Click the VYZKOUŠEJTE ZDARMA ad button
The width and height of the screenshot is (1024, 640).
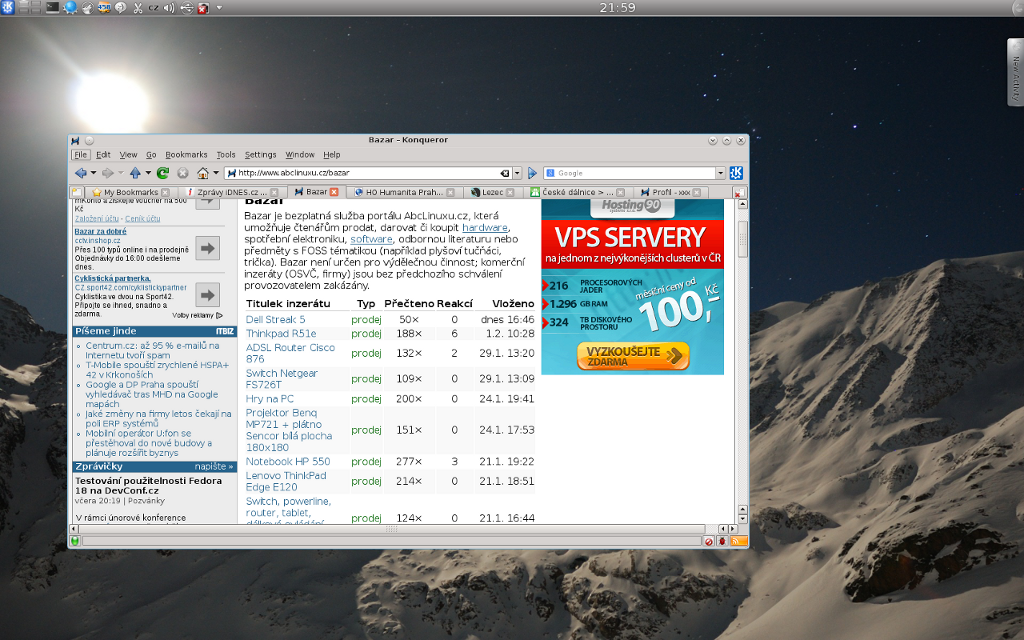[633, 356]
